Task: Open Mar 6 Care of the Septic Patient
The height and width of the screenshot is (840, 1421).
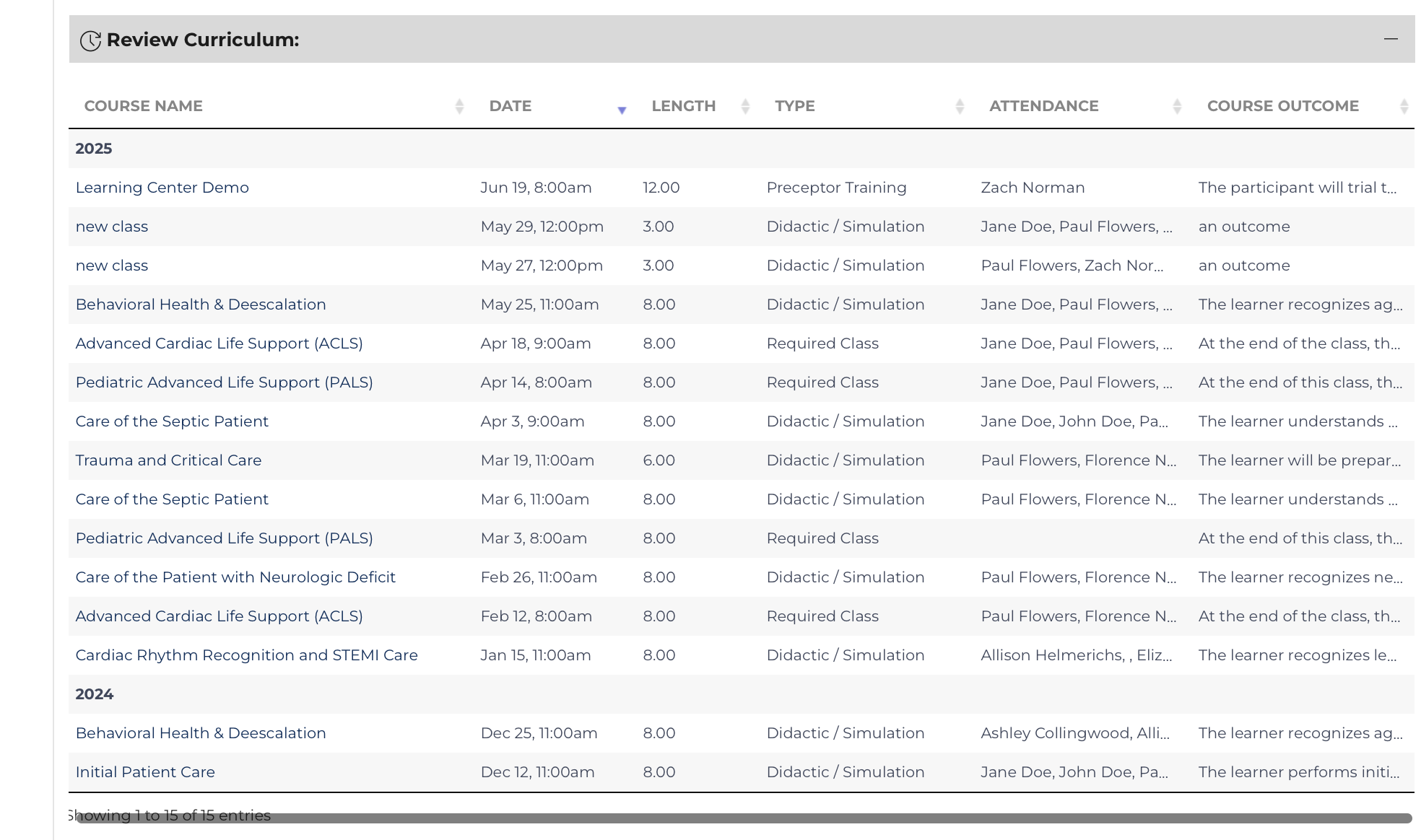Action: coord(172,499)
